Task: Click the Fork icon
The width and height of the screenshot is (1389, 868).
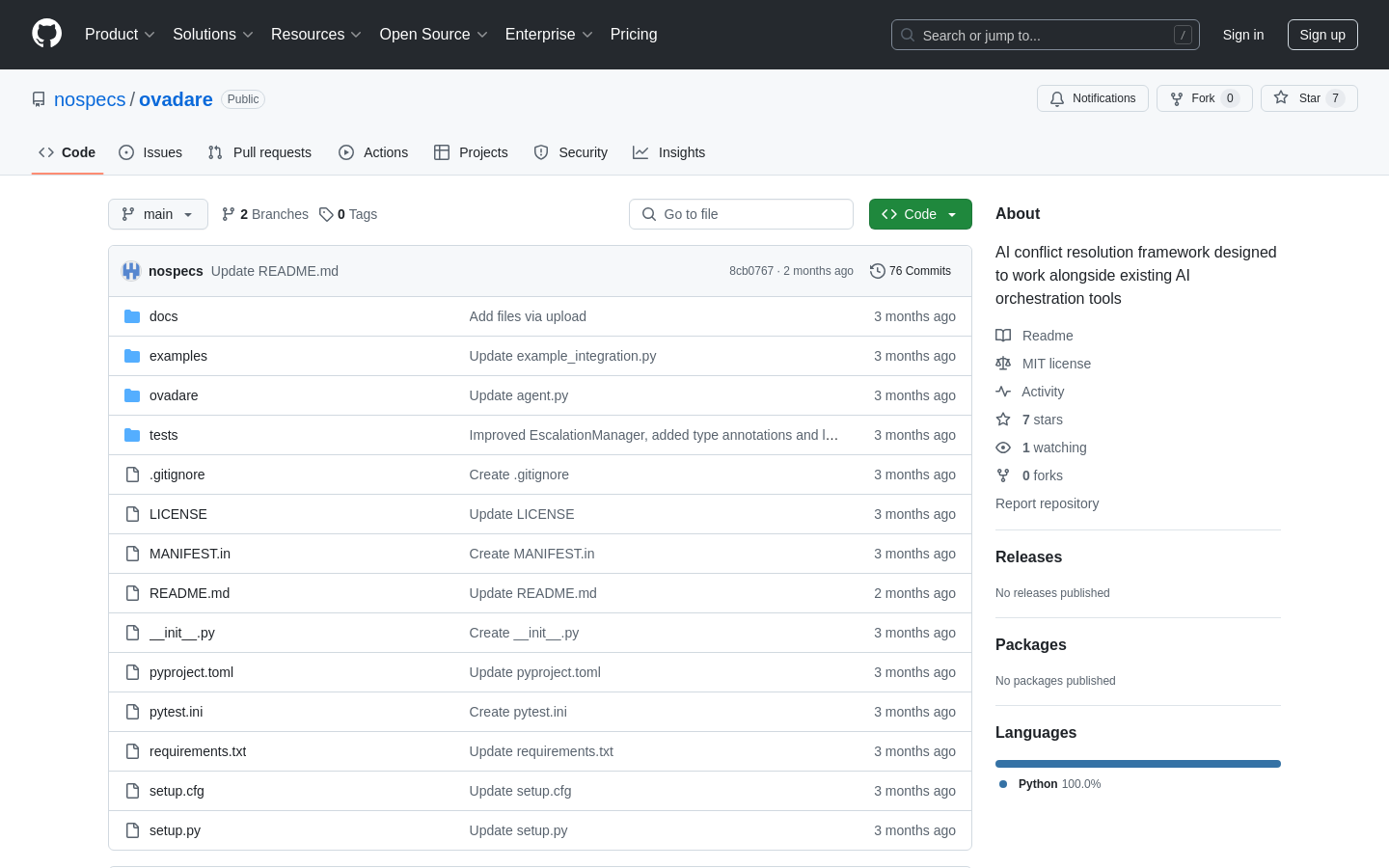Action: tap(1177, 98)
